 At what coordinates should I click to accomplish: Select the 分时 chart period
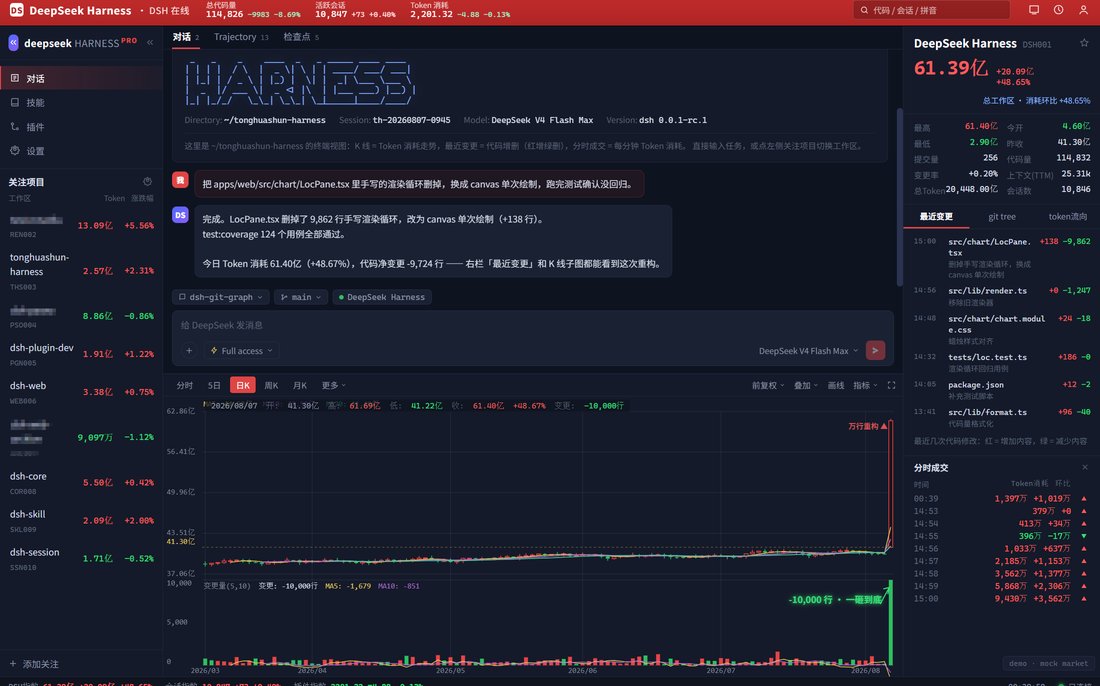click(x=185, y=385)
